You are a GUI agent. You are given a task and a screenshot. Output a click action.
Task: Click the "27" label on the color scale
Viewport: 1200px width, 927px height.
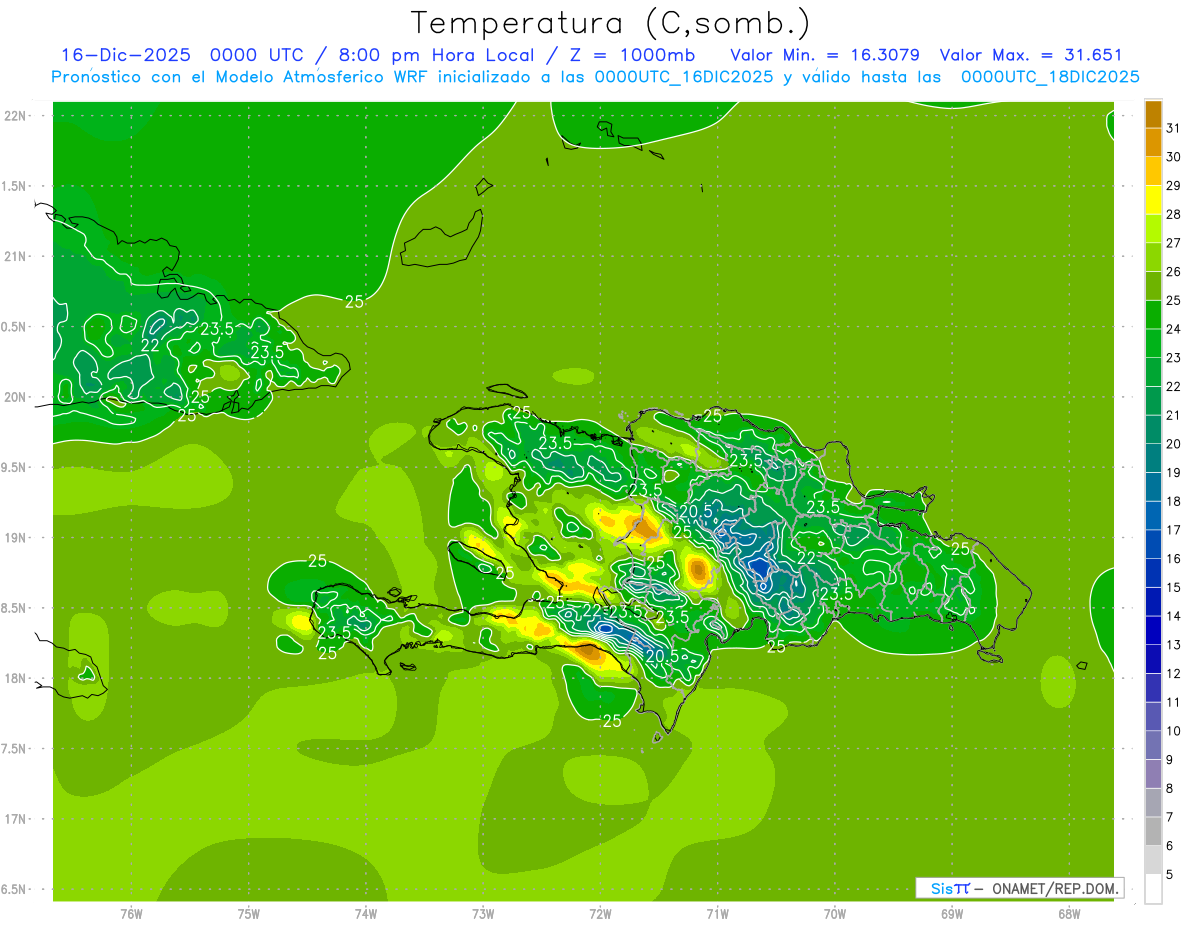[x=1174, y=243]
